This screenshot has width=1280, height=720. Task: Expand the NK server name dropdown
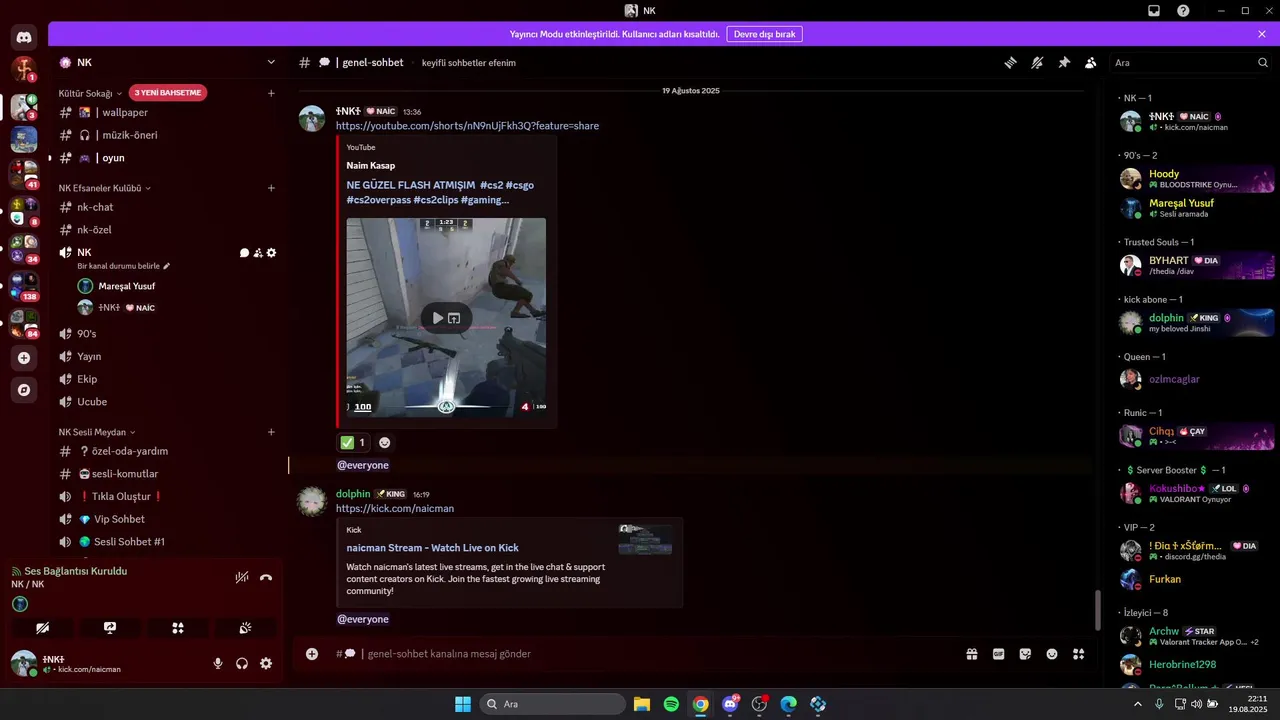click(x=271, y=62)
